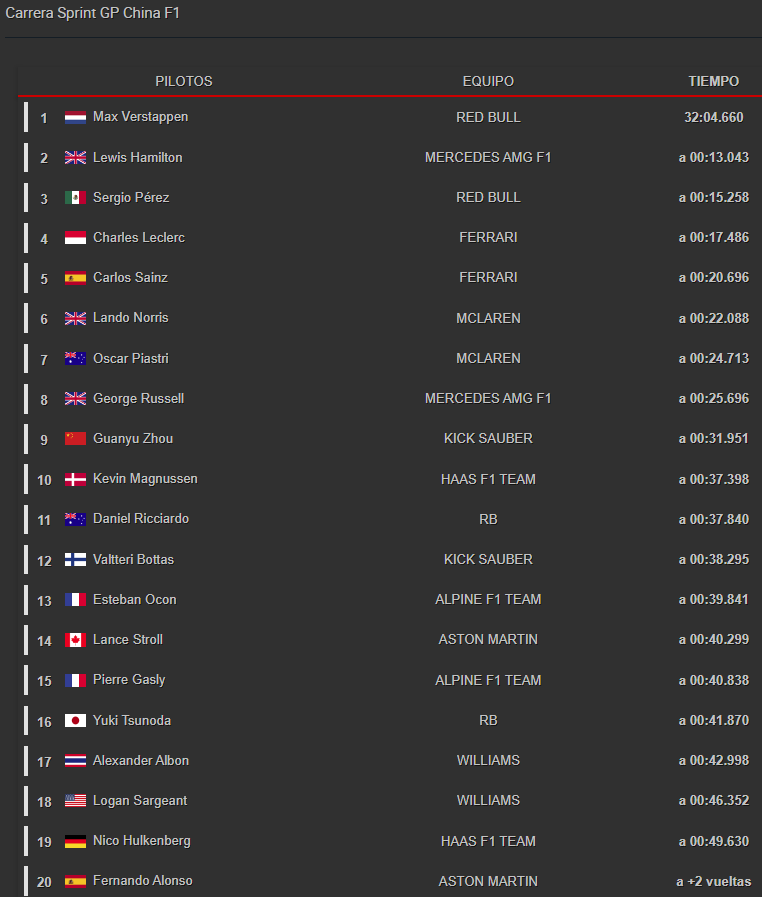Click the UK flag beside Lewis Hamilton
Screen dimensions: 762x897
point(76,157)
